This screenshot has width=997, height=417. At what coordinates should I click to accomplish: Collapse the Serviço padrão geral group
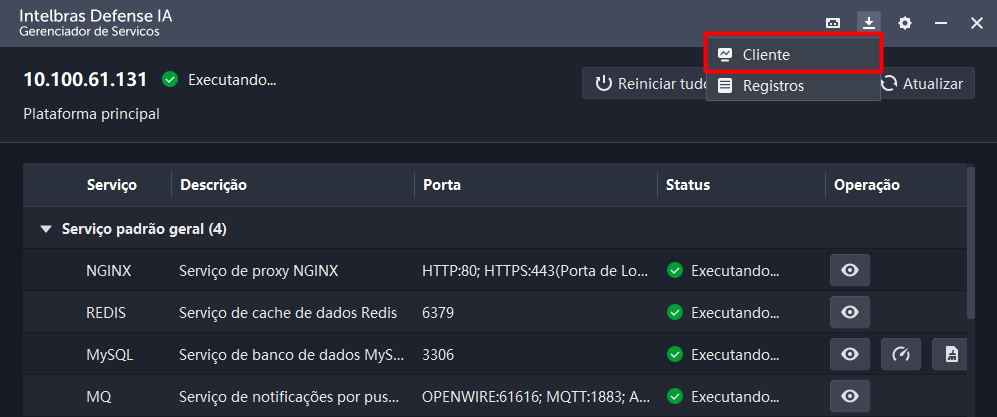pos(45,229)
